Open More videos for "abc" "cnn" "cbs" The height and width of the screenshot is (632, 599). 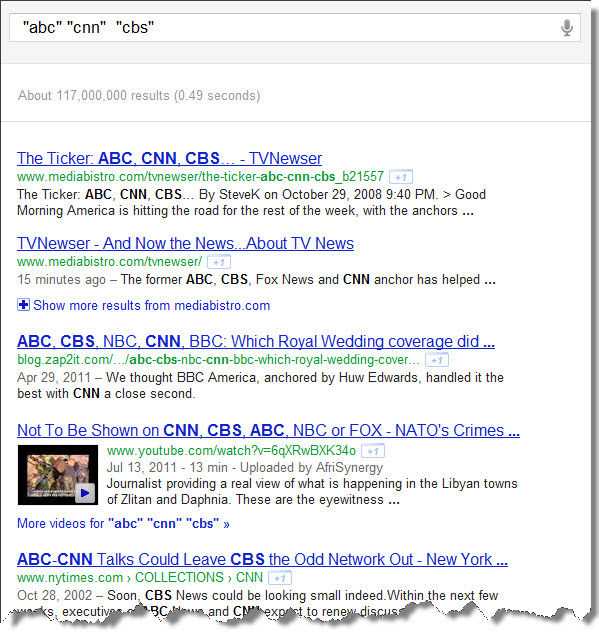(x=123, y=524)
